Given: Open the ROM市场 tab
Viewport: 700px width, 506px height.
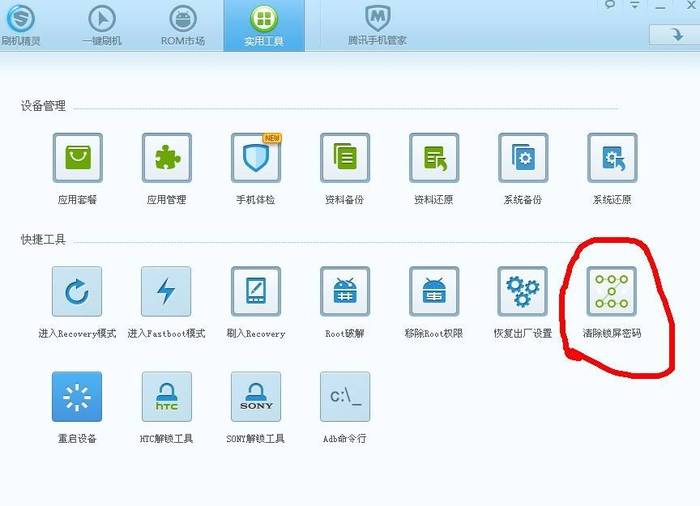Looking at the screenshot, I should [x=183, y=25].
